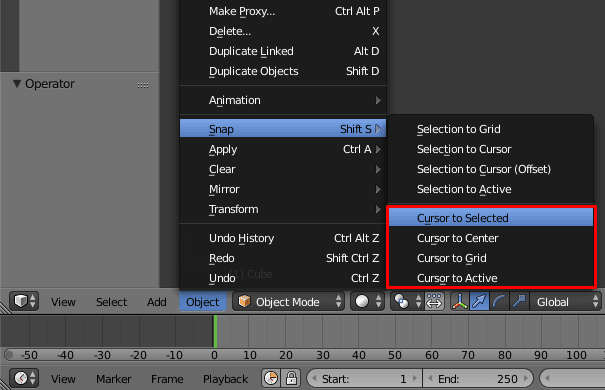This screenshot has height=390, width=605.
Task: Choose Cursor to Selected
Action: [x=491, y=218]
